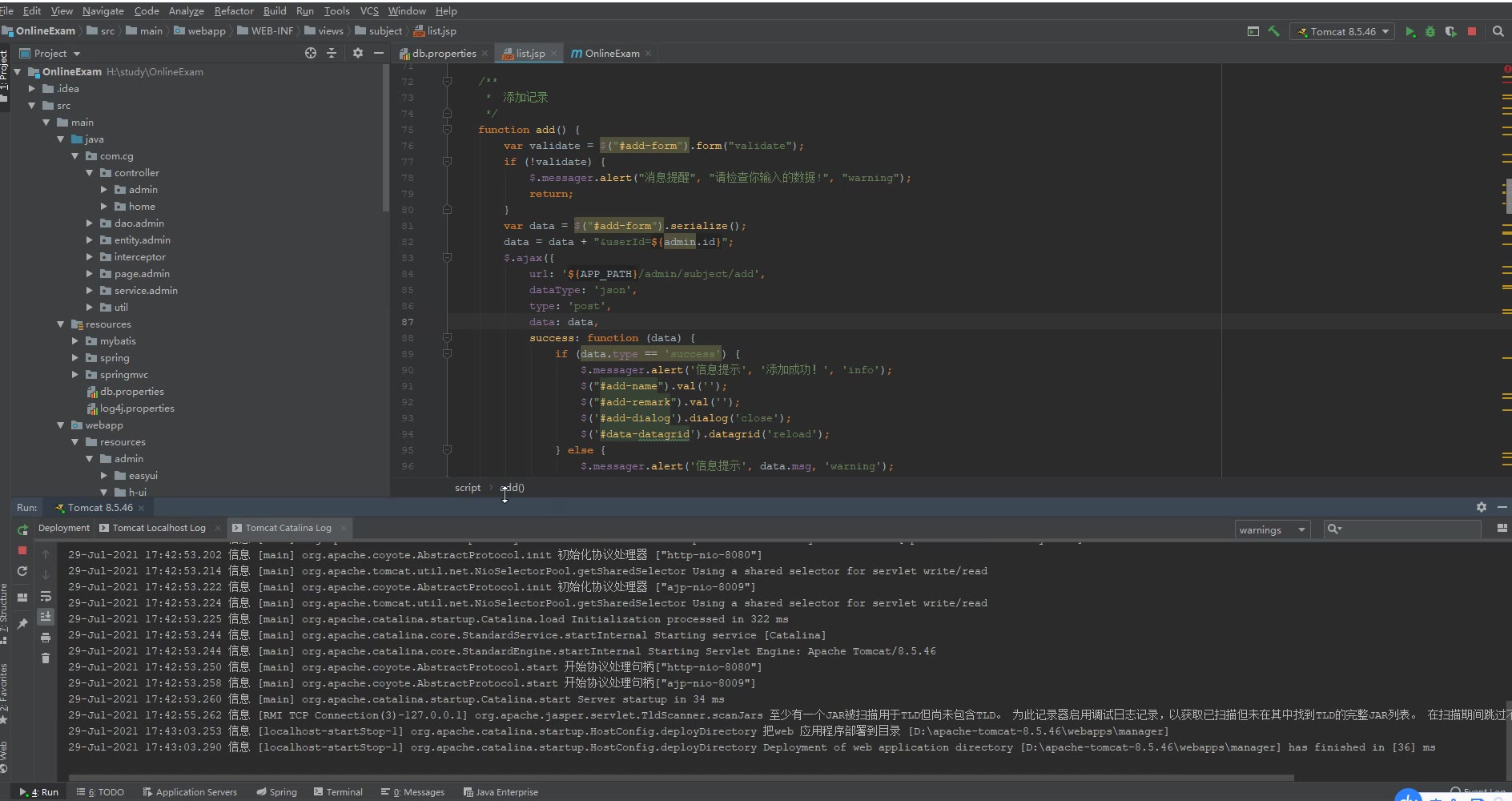1512x801 pixels.
Task: Open Search Everywhere magnifier icon
Action: [1498, 31]
